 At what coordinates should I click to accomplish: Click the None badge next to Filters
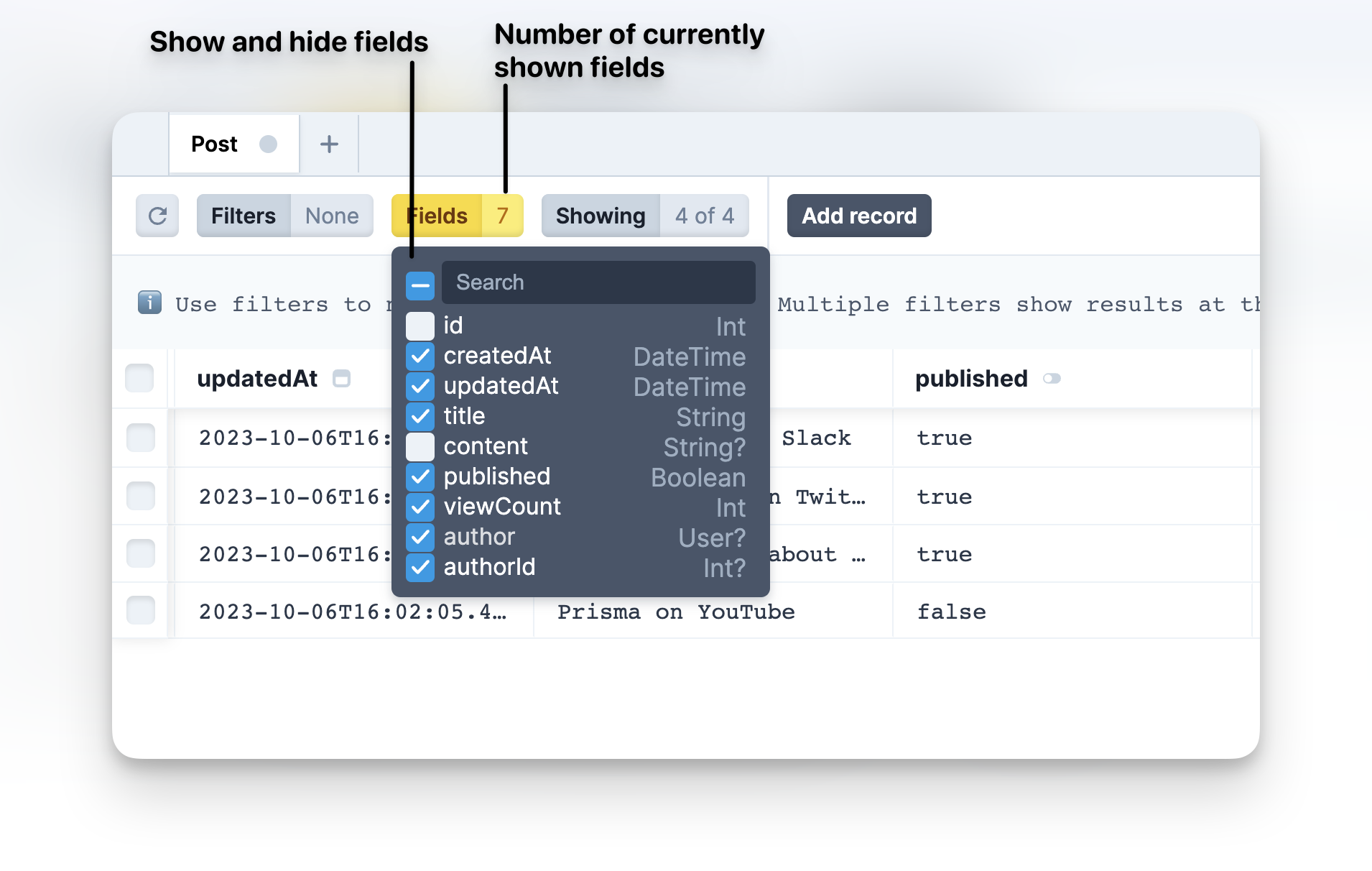pyautogui.click(x=331, y=216)
